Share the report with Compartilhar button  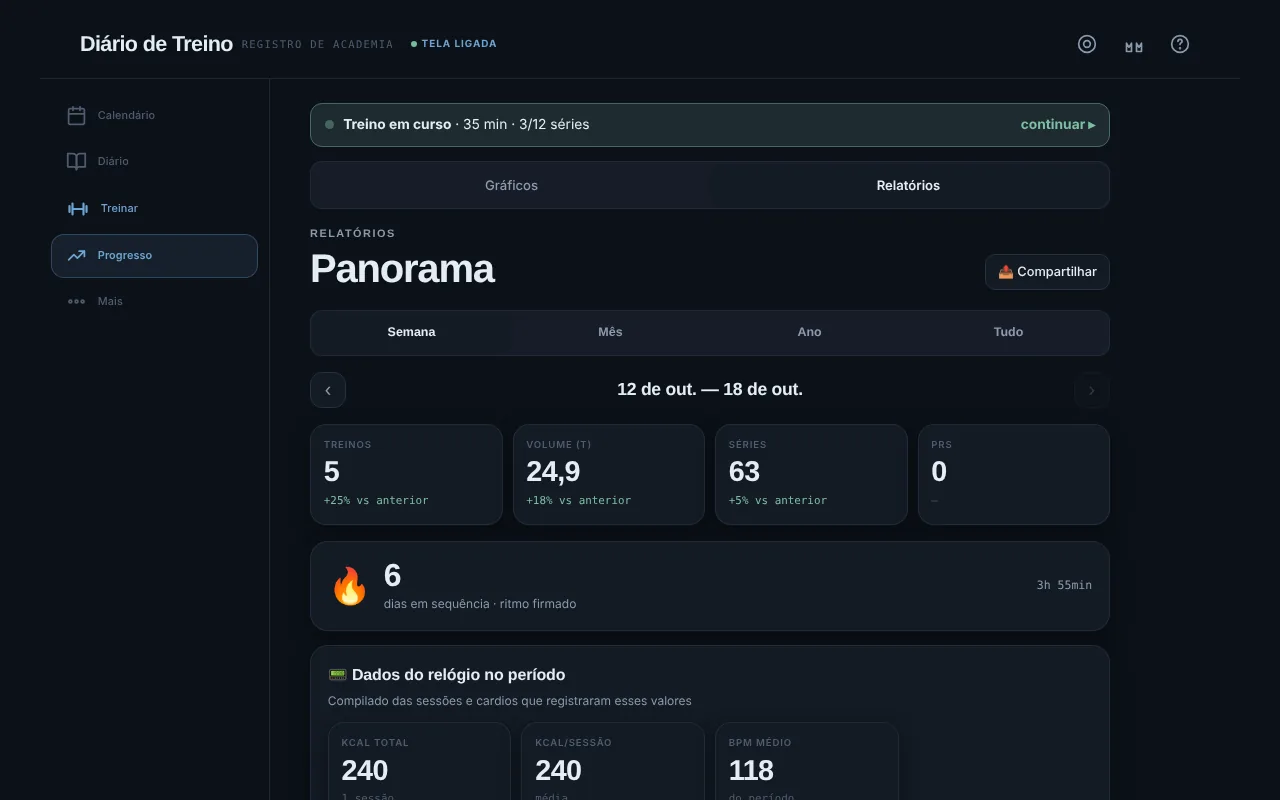coord(1047,272)
